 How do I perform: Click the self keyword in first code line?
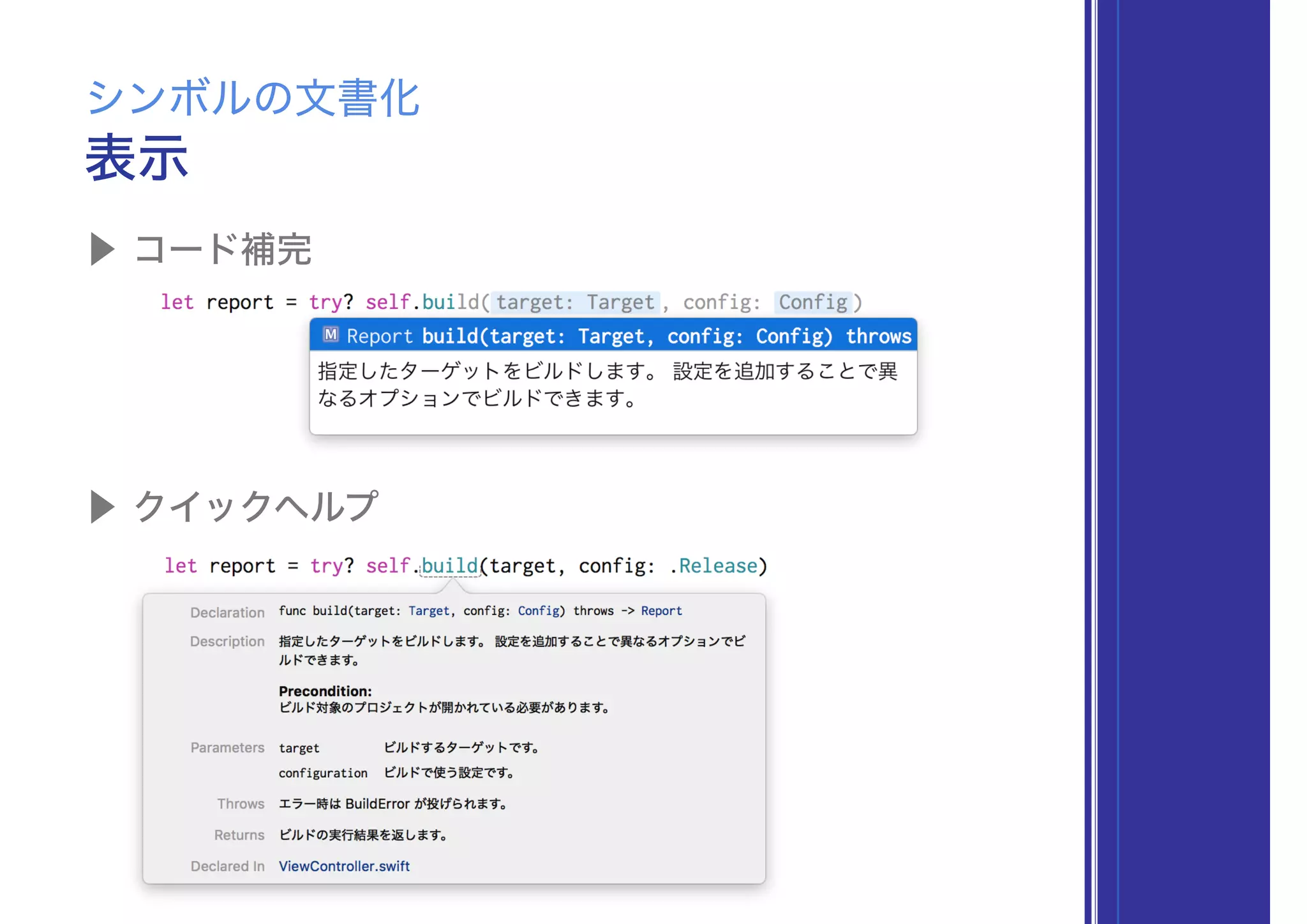pos(387,302)
